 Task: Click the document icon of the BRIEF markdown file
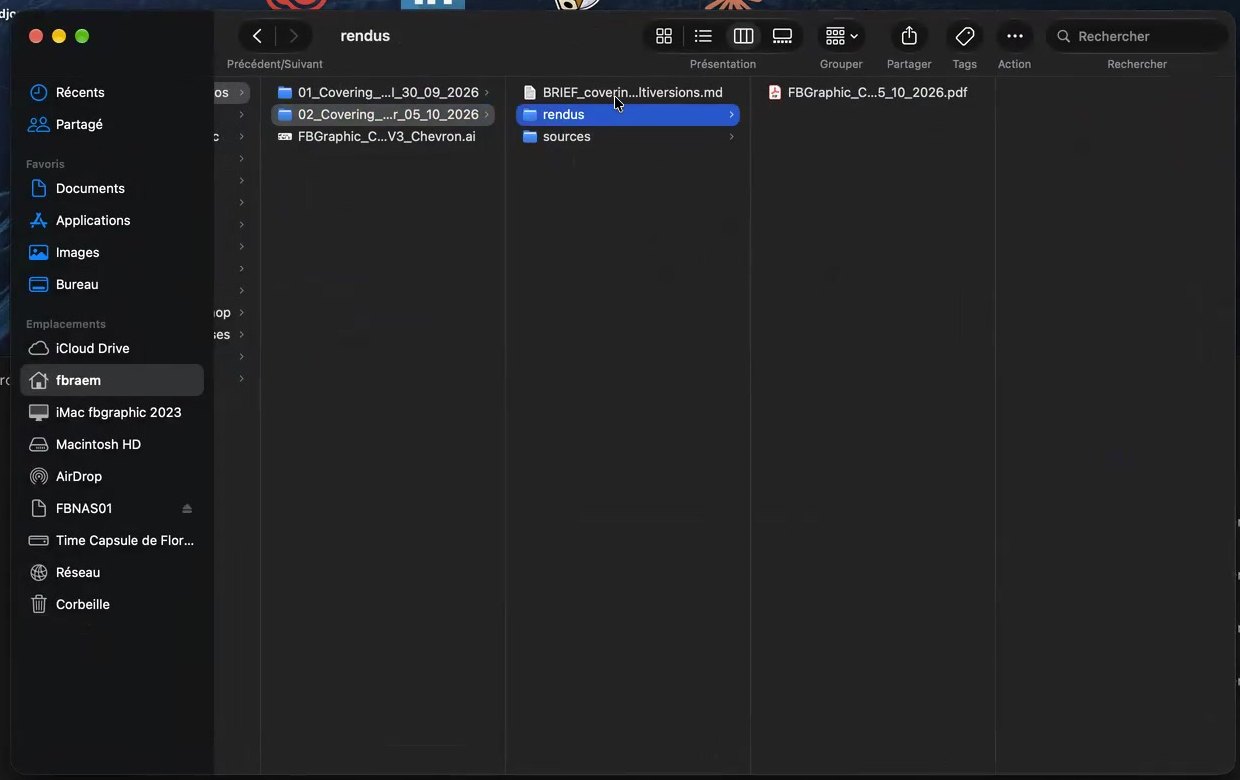coord(530,92)
